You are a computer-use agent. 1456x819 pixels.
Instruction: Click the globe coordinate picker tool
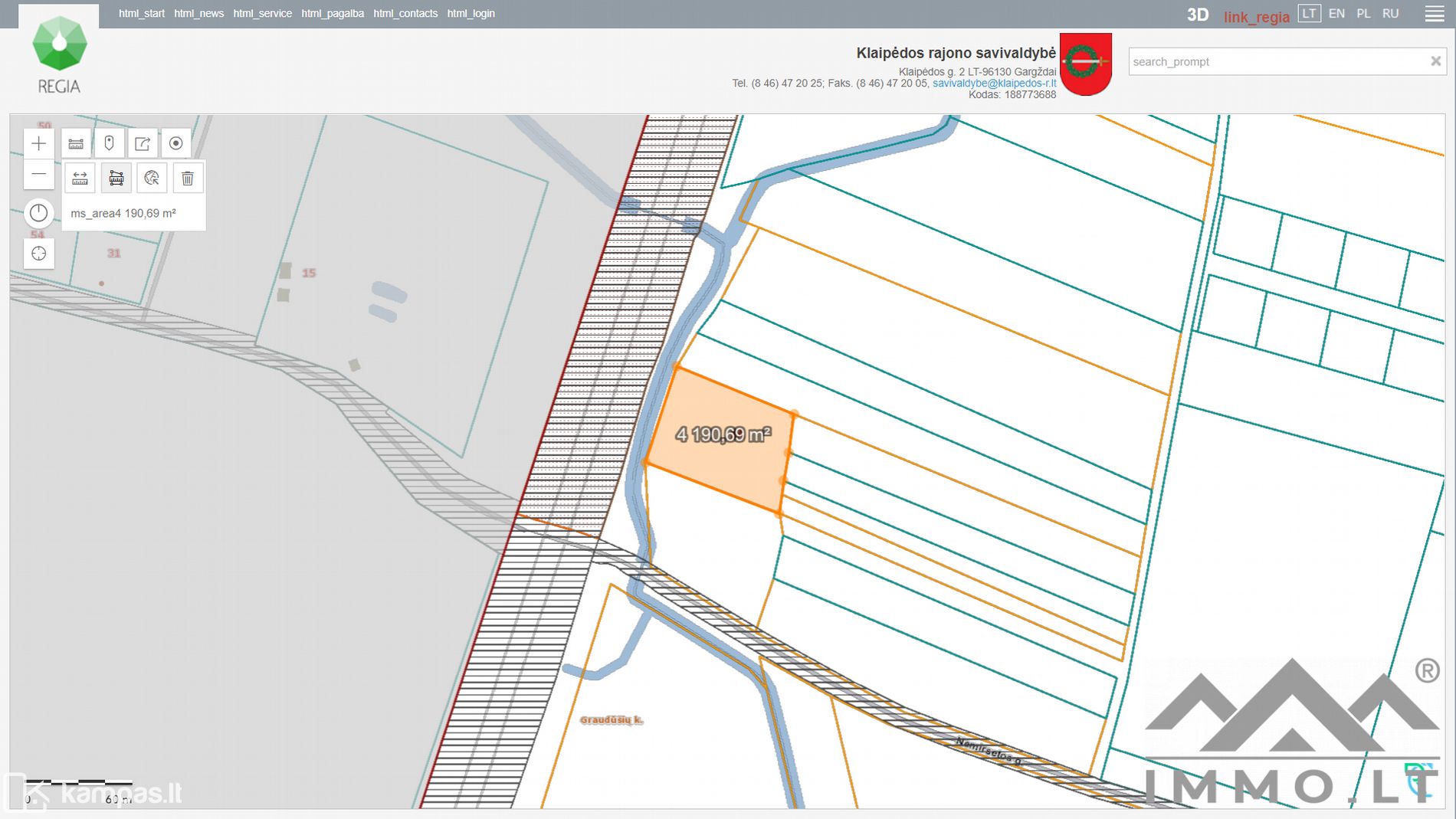tap(152, 179)
